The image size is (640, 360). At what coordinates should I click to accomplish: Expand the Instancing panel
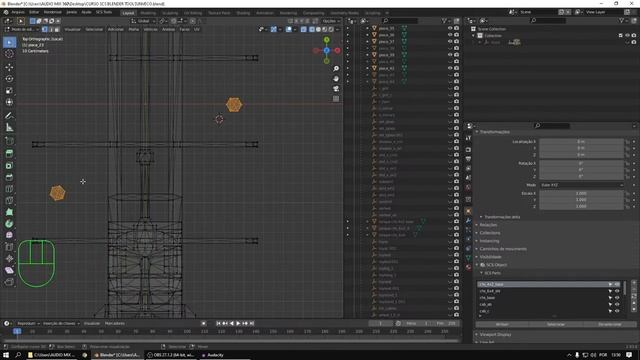tap(489, 241)
